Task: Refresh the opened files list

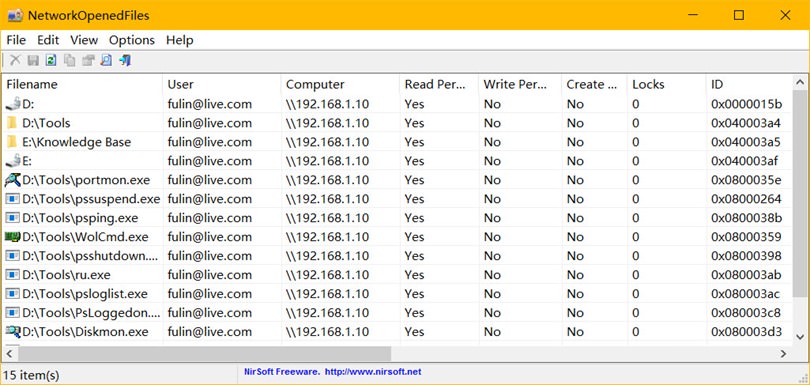Action: (x=51, y=60)
